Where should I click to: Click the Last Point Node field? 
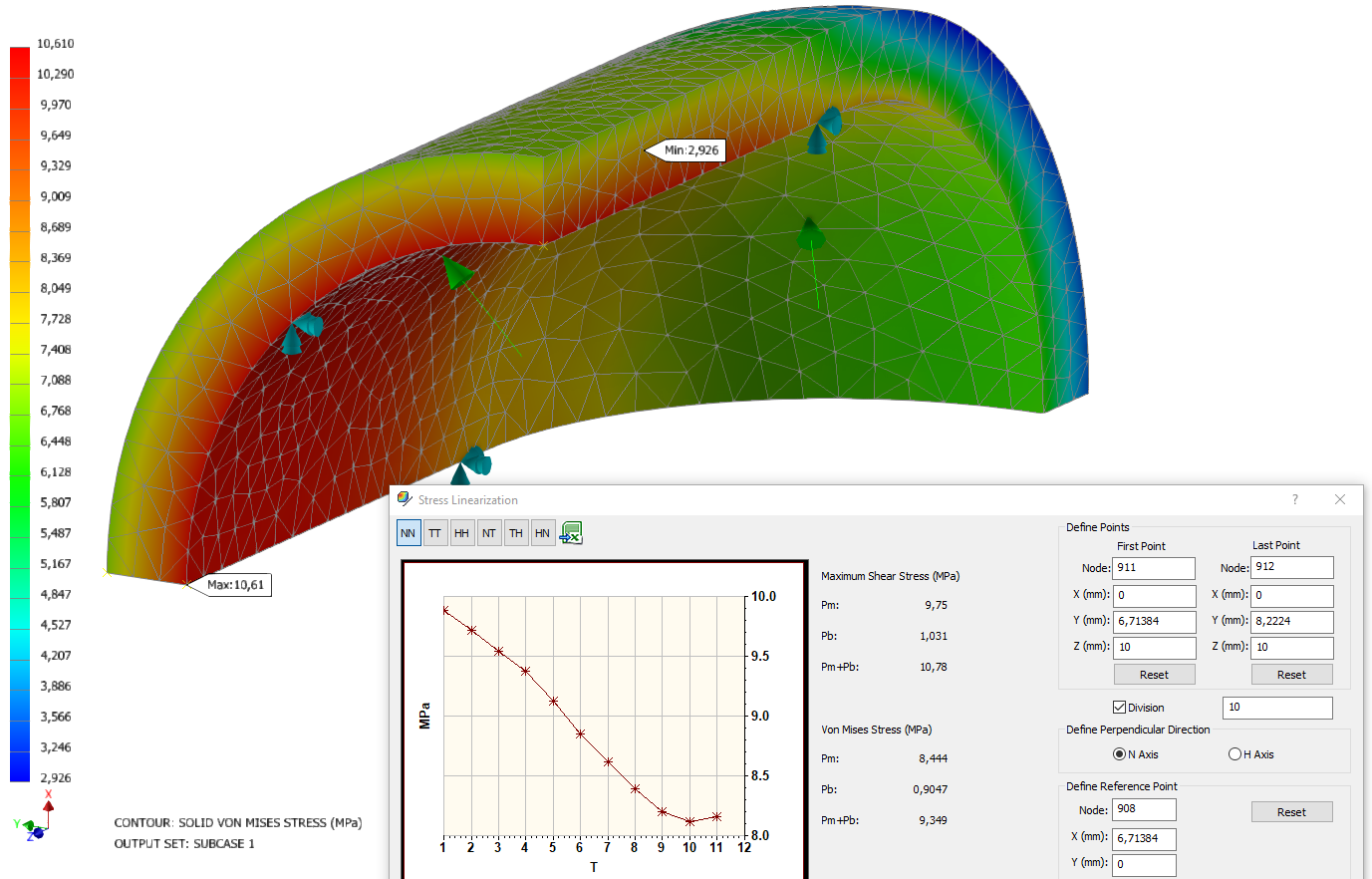[x=1292, y=567]
